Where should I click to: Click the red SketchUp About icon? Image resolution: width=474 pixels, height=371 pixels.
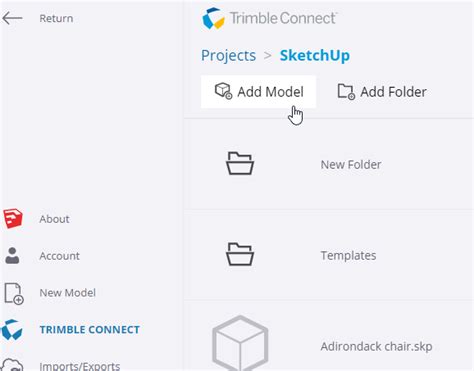coord(13,219)
